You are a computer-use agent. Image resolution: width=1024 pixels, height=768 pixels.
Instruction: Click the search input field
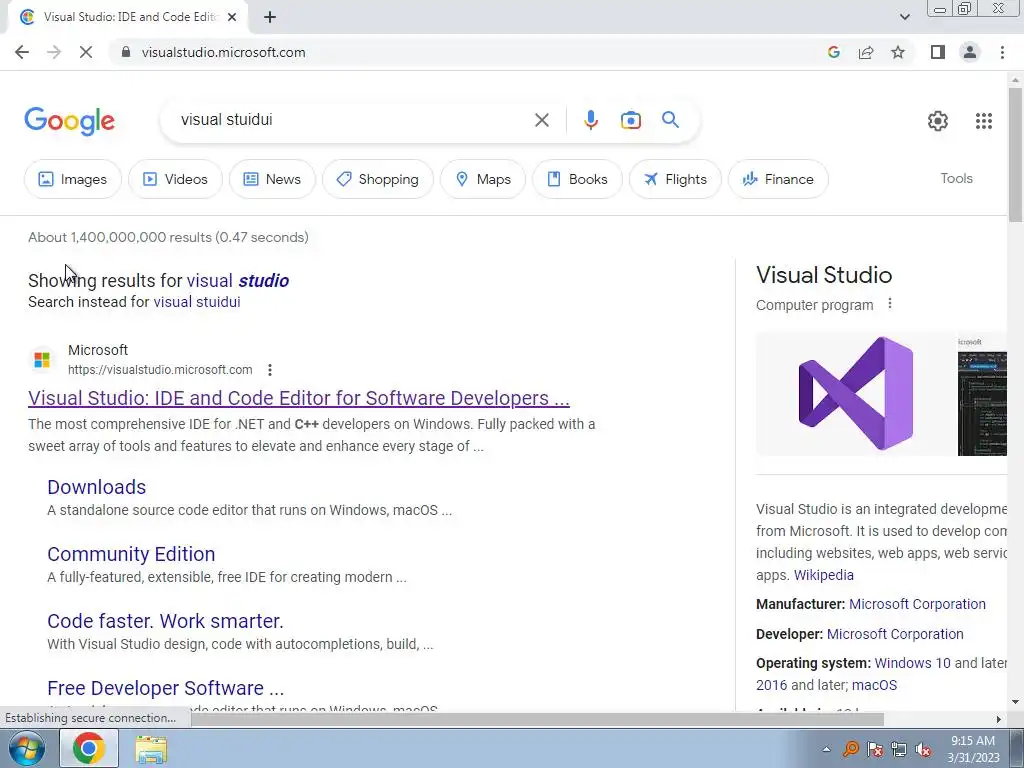353,120
